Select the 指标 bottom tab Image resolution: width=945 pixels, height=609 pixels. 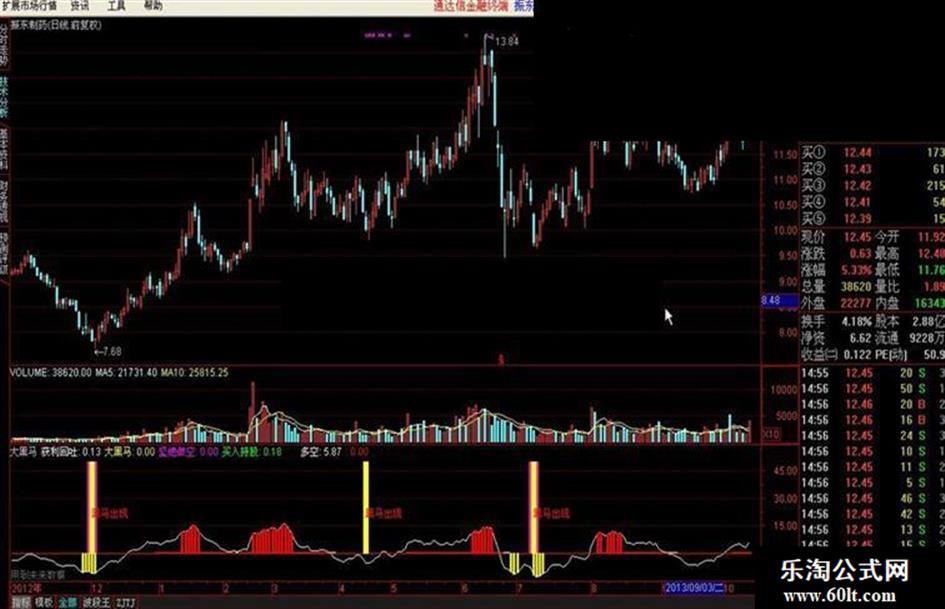[20, 602]
